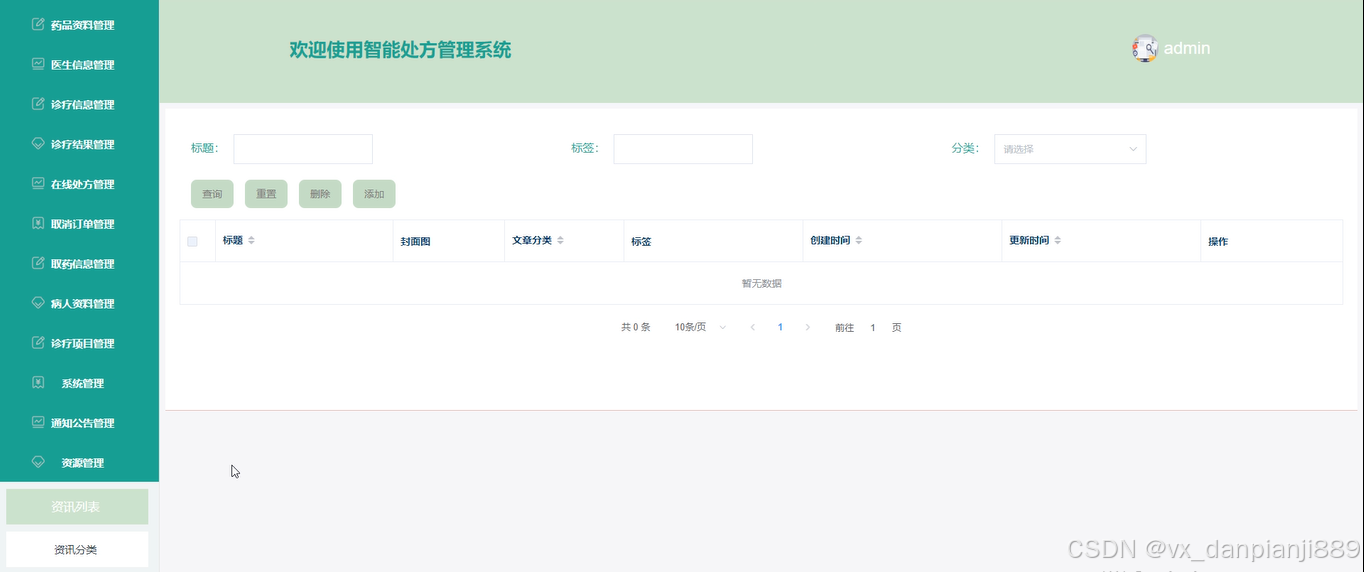
Task: Open 医生信息管理 sidebar menu
Action: point(79,64)
